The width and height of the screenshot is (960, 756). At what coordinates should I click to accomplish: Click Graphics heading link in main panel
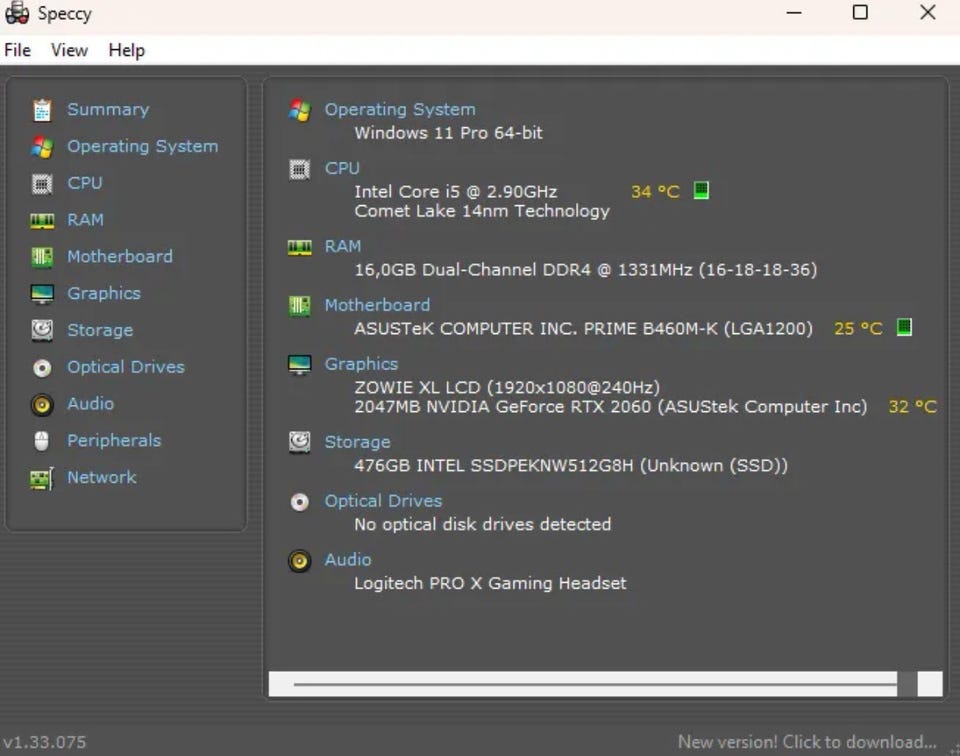[x=361, y=364]
